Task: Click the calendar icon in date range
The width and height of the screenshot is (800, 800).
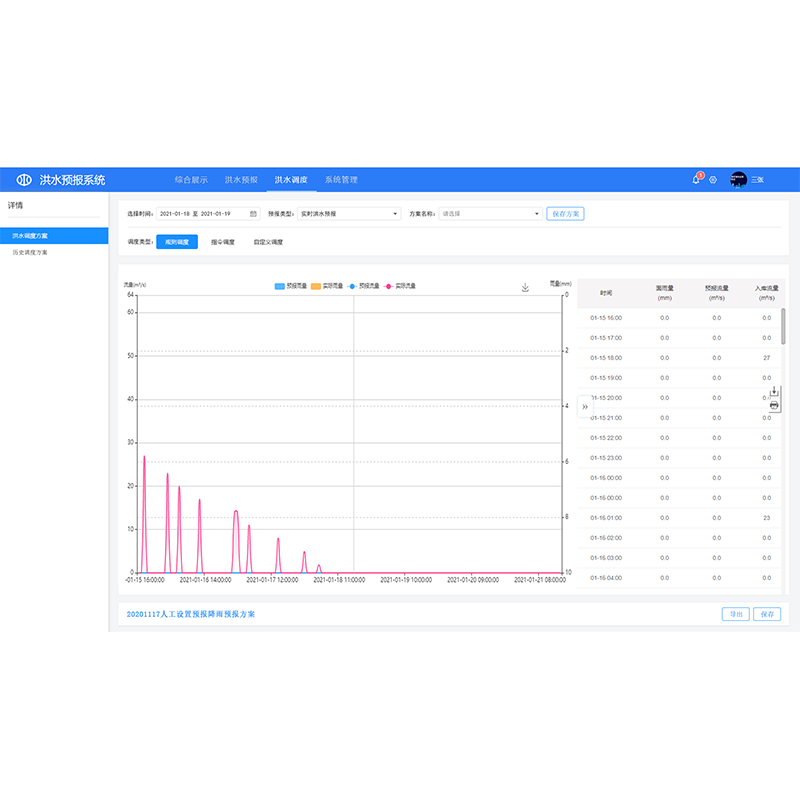Action: pos(253,213)
